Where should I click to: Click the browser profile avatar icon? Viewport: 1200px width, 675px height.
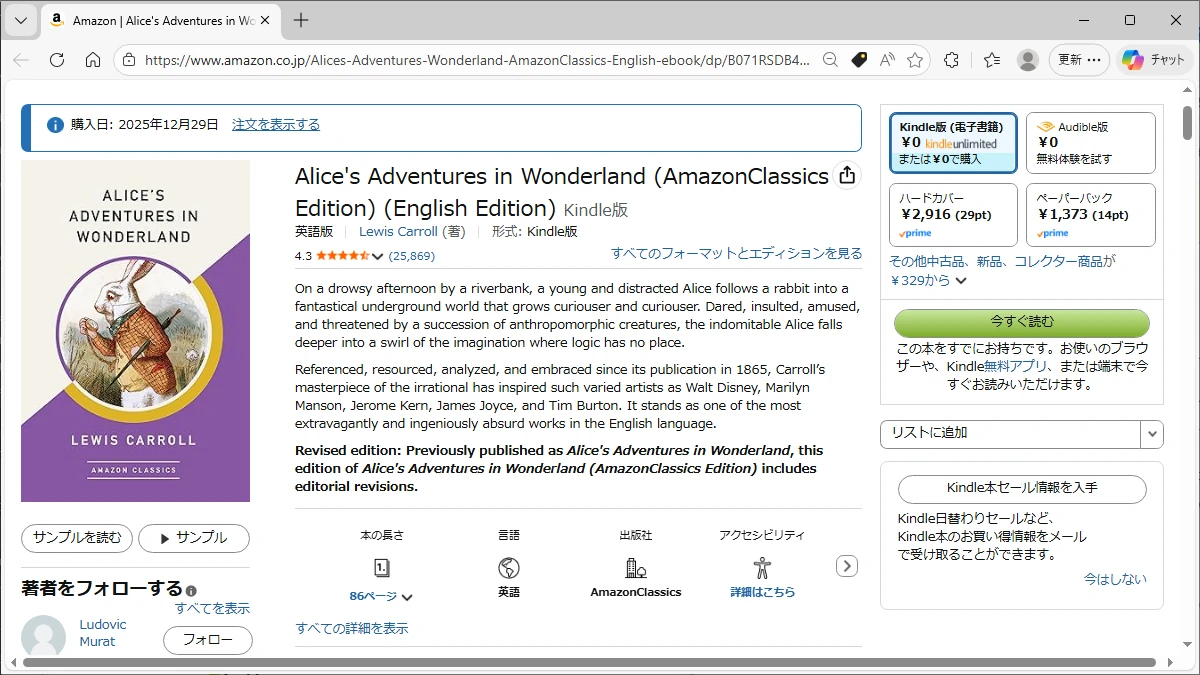(1027, 60)
